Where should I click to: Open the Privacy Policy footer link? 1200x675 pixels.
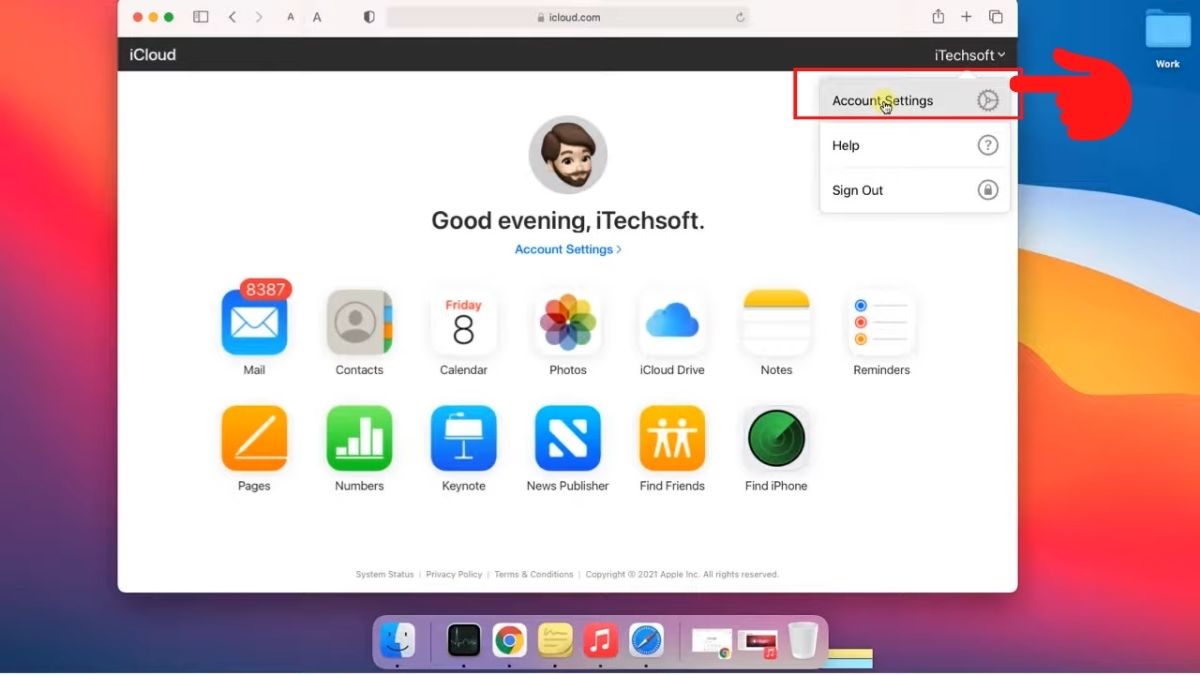(x=454, y=575)
